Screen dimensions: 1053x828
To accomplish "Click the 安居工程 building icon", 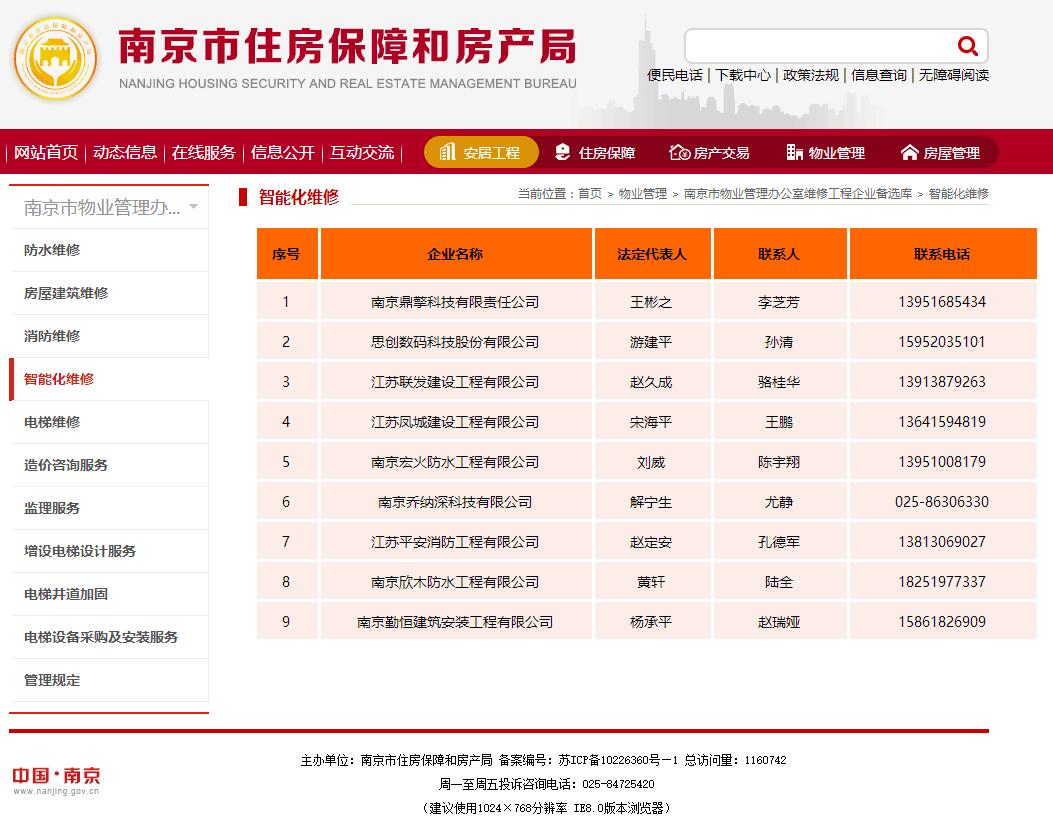I will (447, 152).
